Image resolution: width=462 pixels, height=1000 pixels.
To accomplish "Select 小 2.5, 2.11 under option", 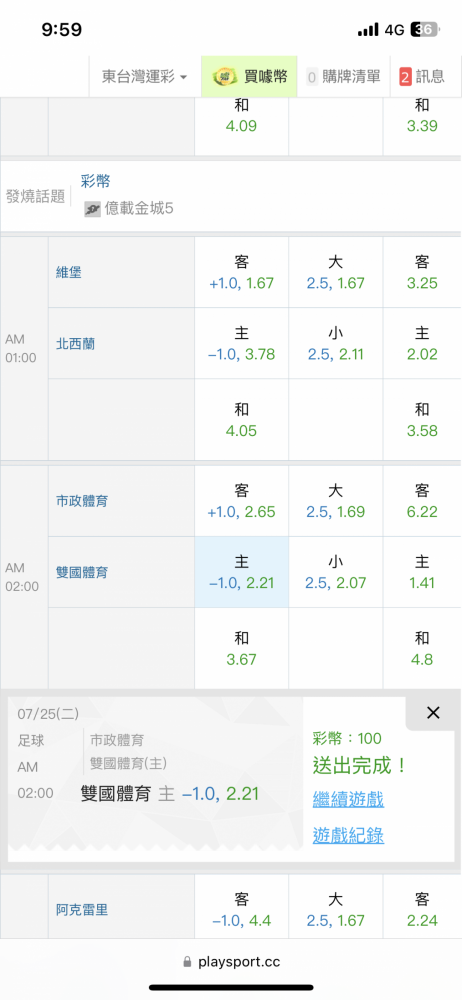I will pyautogui.click(x=336, y=344).
